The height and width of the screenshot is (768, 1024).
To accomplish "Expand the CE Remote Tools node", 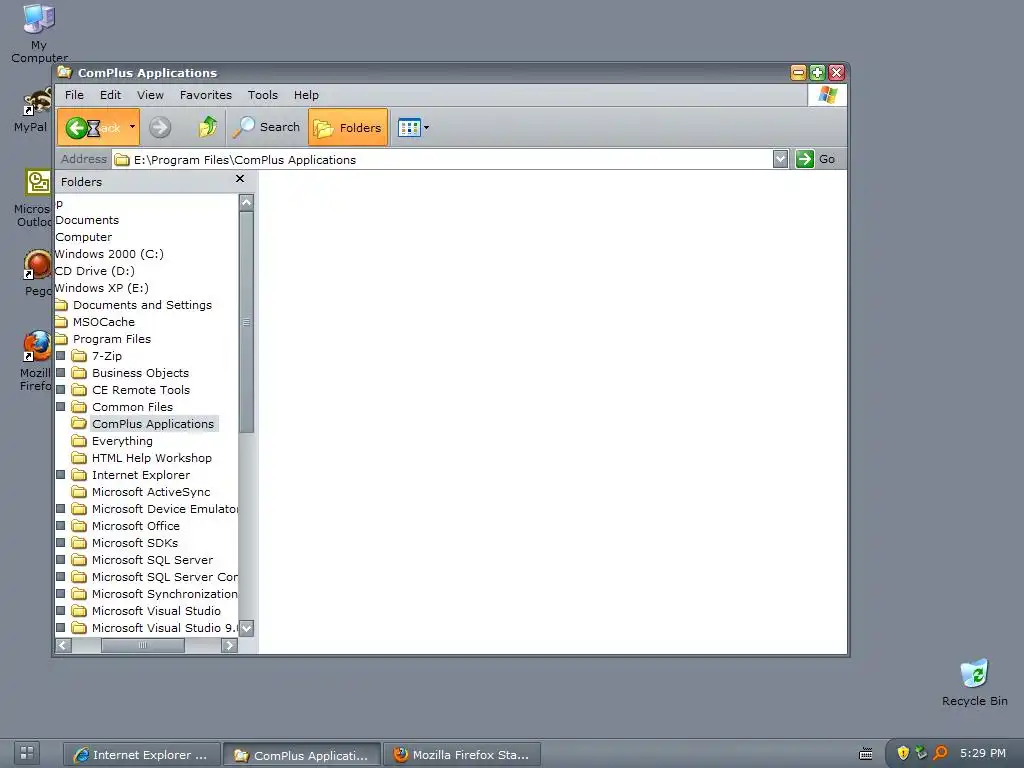I will pyautogui.click(x=61, y=390).
